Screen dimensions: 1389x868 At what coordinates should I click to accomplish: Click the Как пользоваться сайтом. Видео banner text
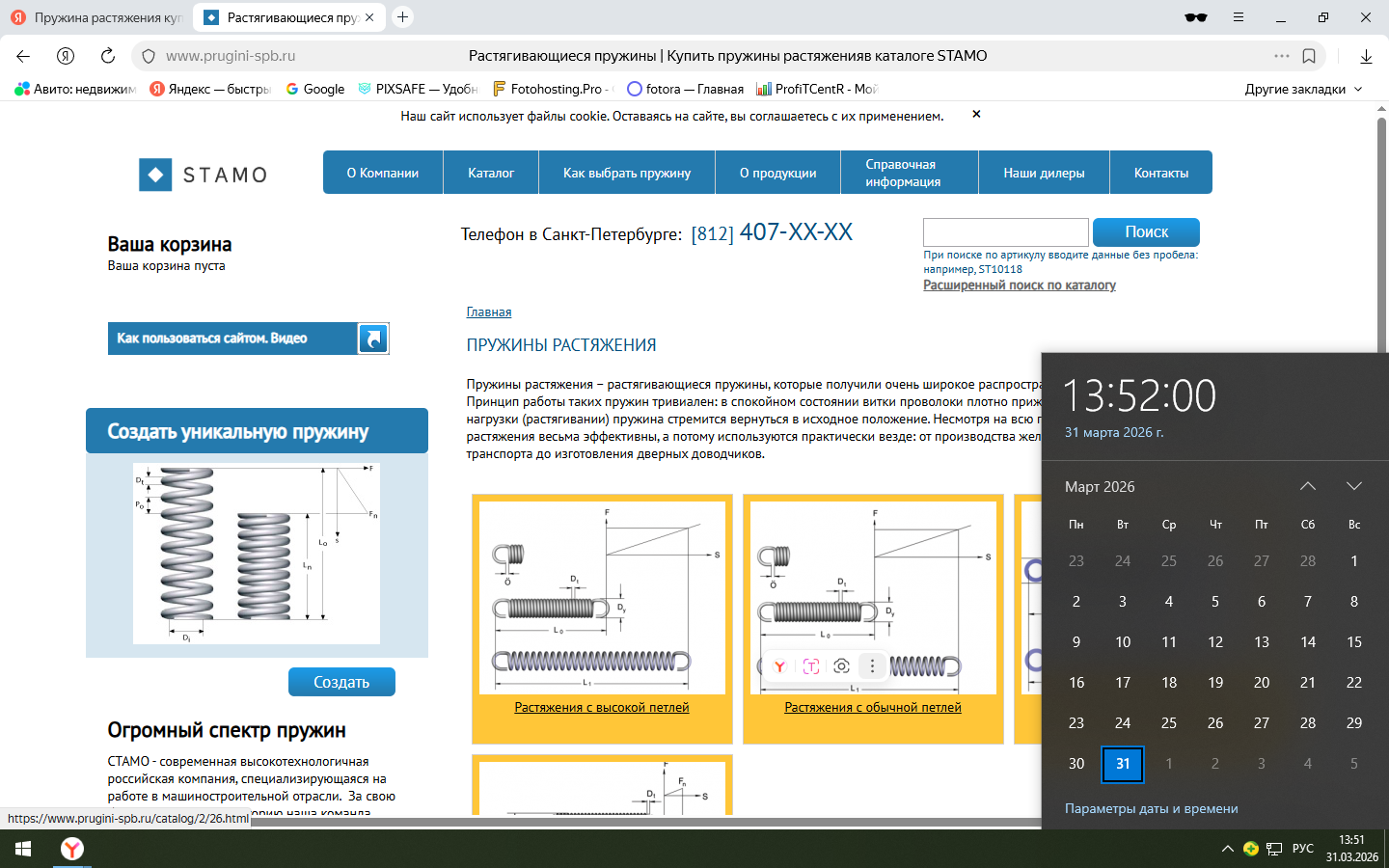click(212, 339)
